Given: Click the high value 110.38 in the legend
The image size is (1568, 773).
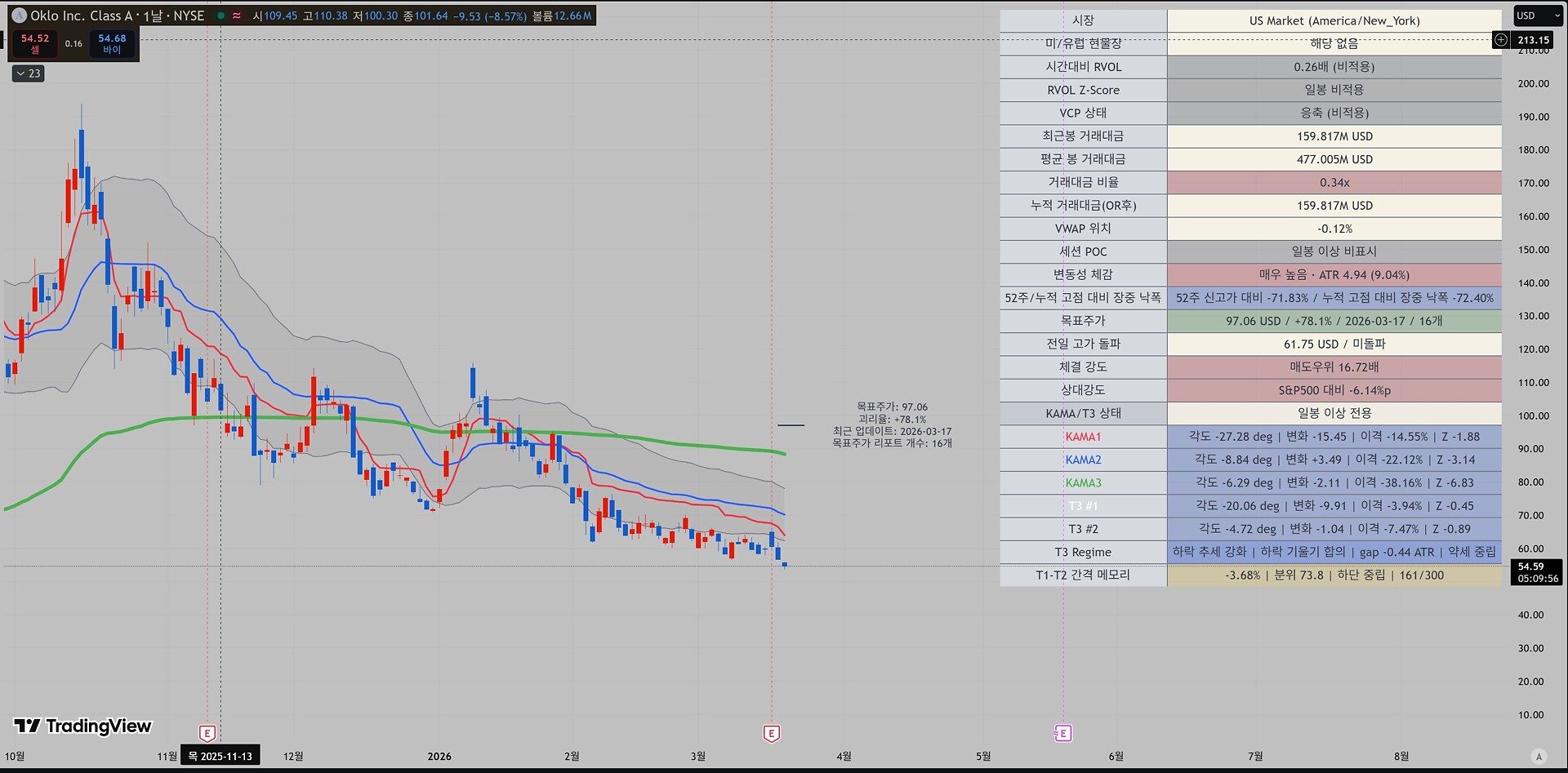Looking at the screenshot, I should (331, 16).
